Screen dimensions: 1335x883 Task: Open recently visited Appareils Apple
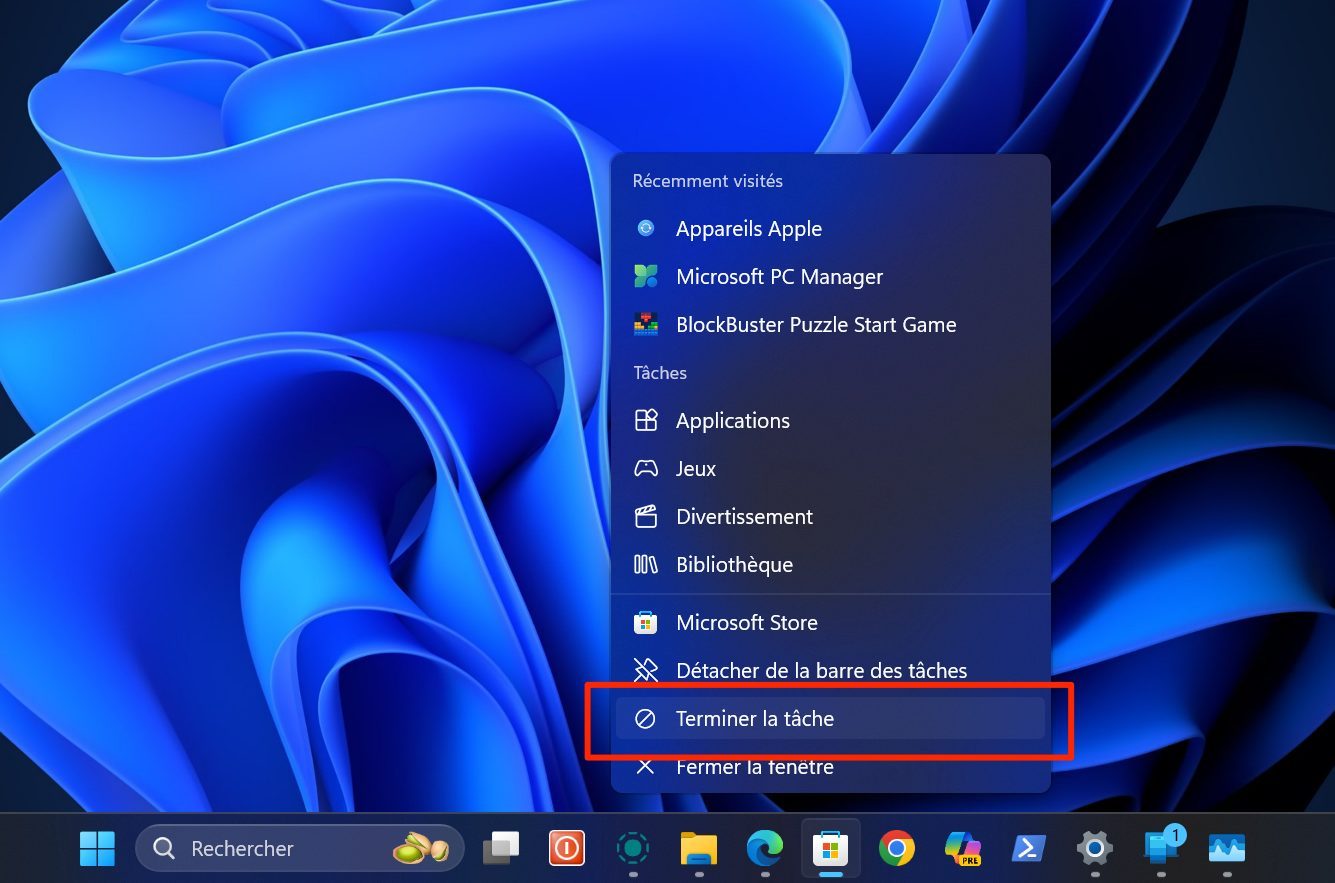tap(830, 228)
